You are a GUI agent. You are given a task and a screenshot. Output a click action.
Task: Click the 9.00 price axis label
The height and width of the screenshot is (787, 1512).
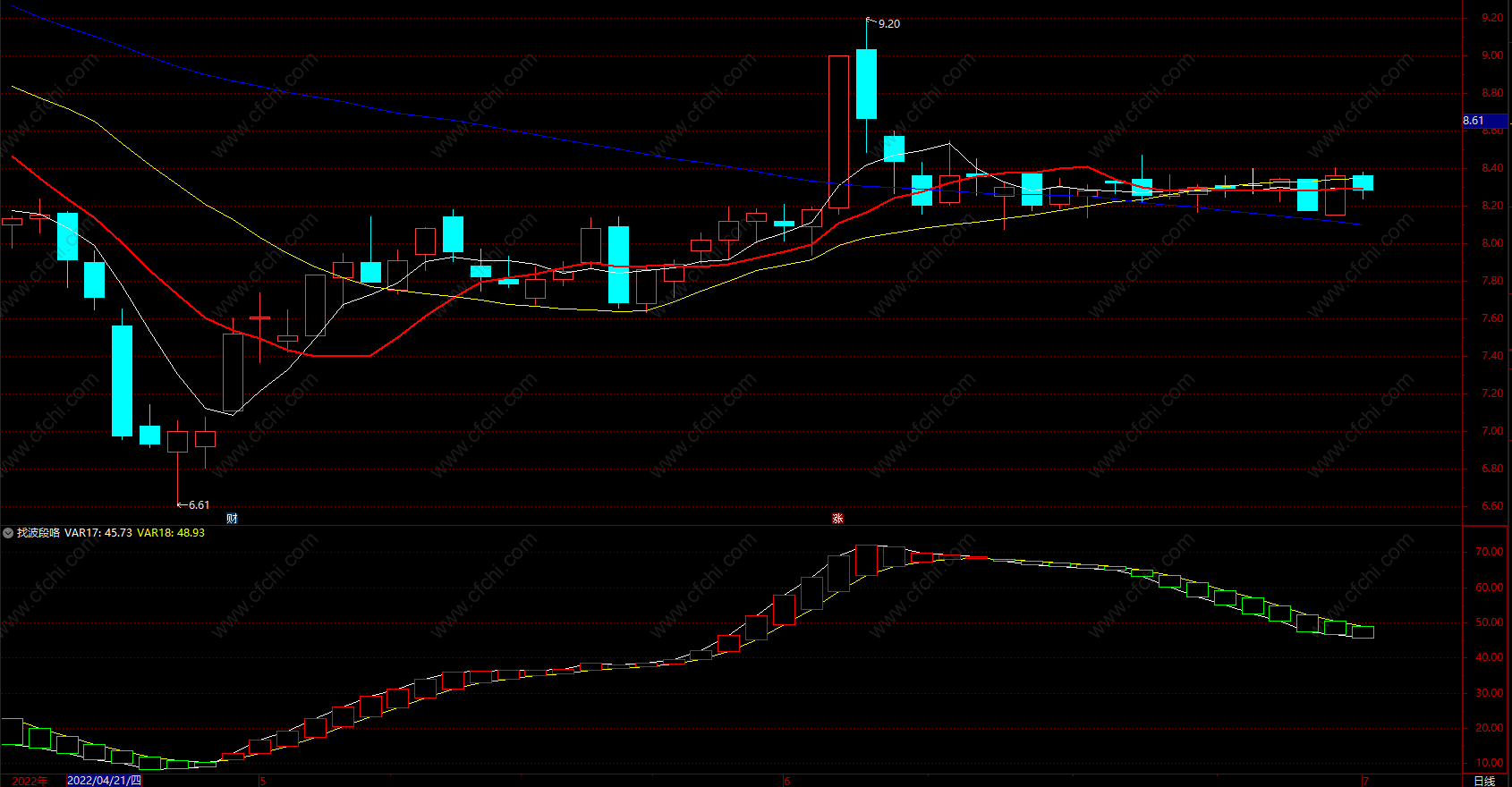(1492, 55)
